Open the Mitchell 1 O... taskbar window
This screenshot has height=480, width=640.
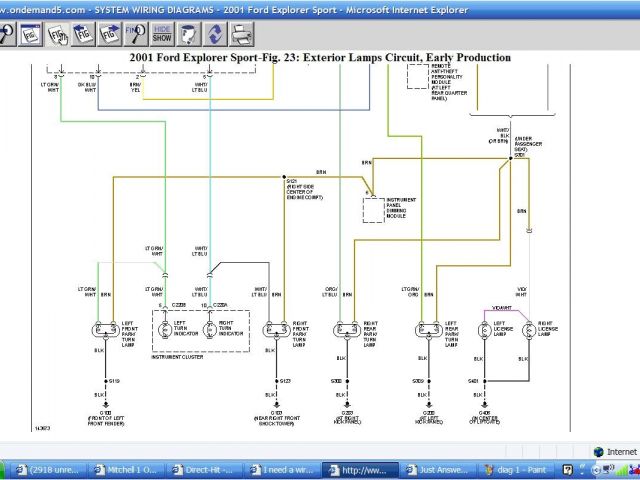[x=125, y=469]
